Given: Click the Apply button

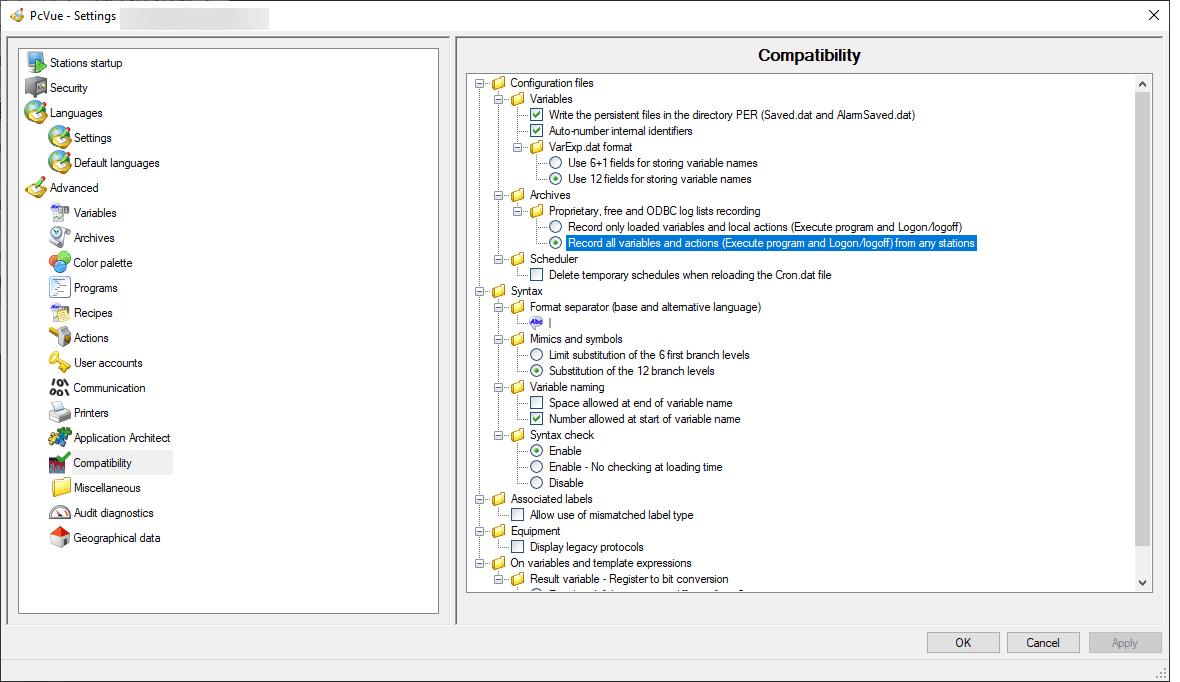Looking at the screenshot, I should [1124, 643].
